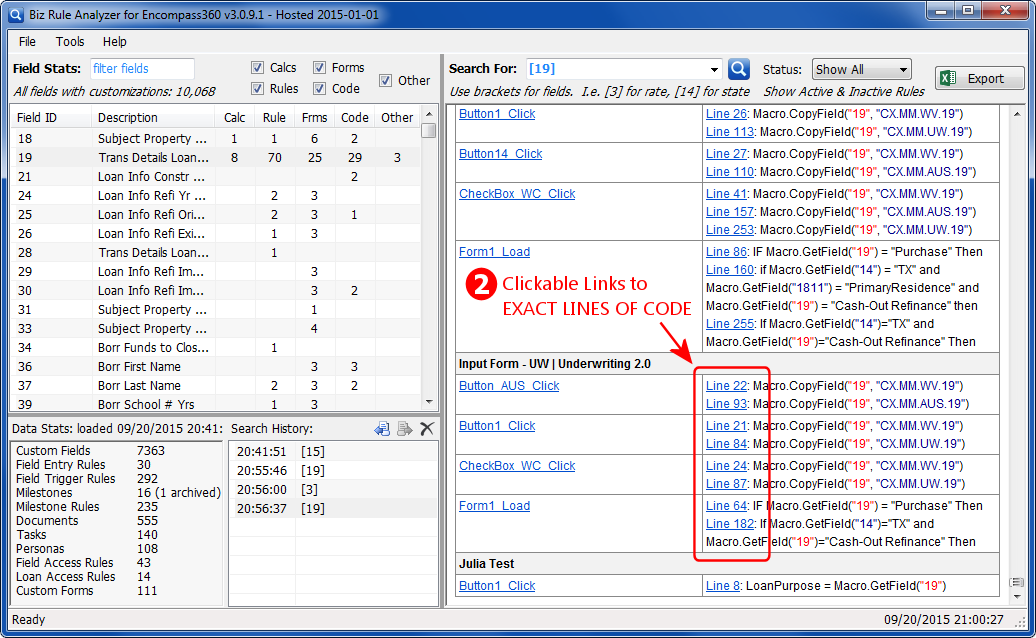The image size is (1036, 638).
Task: Open the Tools menu
Action: pyautogui.click(x=70, y=42)
